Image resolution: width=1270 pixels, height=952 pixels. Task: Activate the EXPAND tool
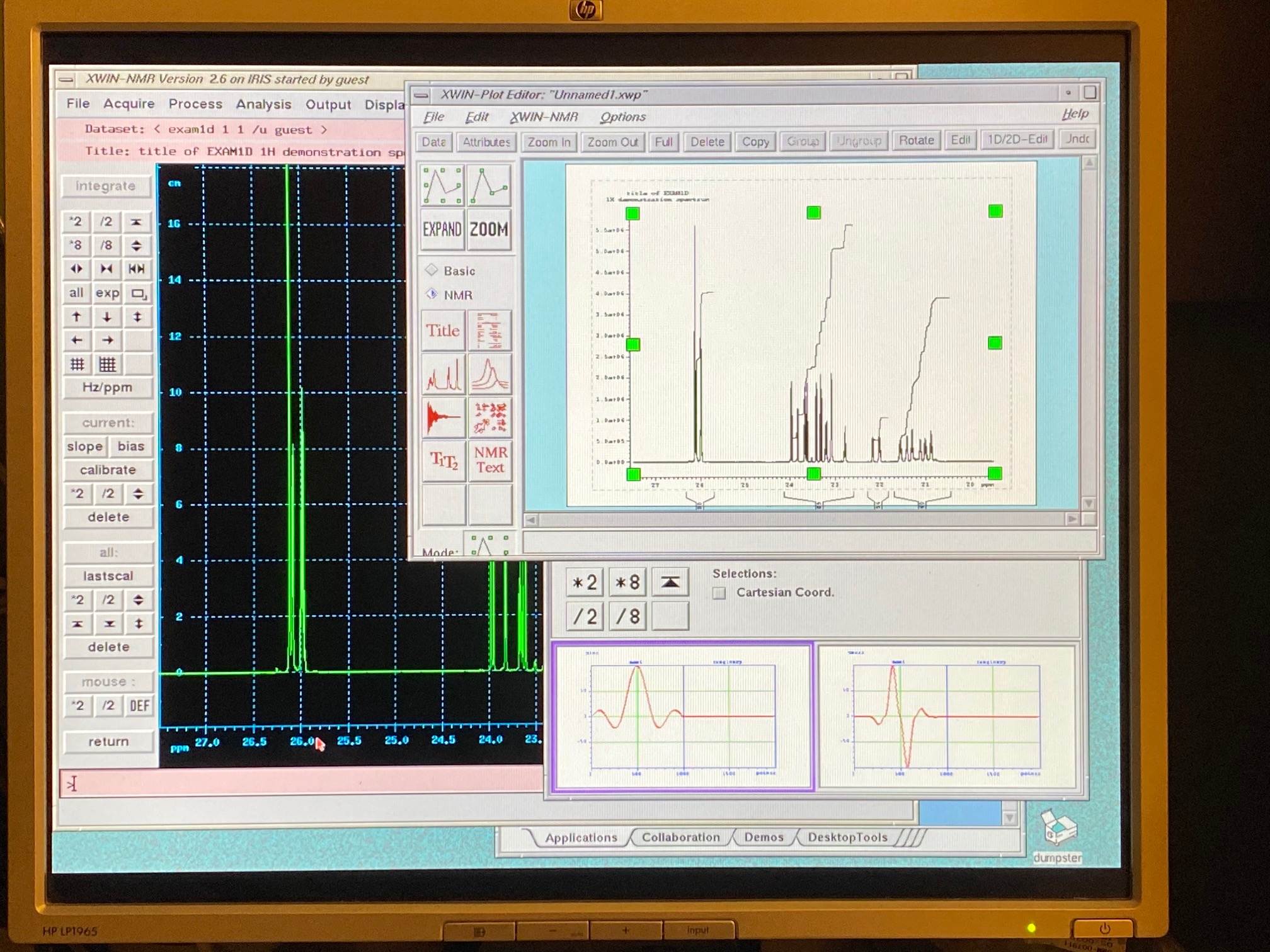442,230
